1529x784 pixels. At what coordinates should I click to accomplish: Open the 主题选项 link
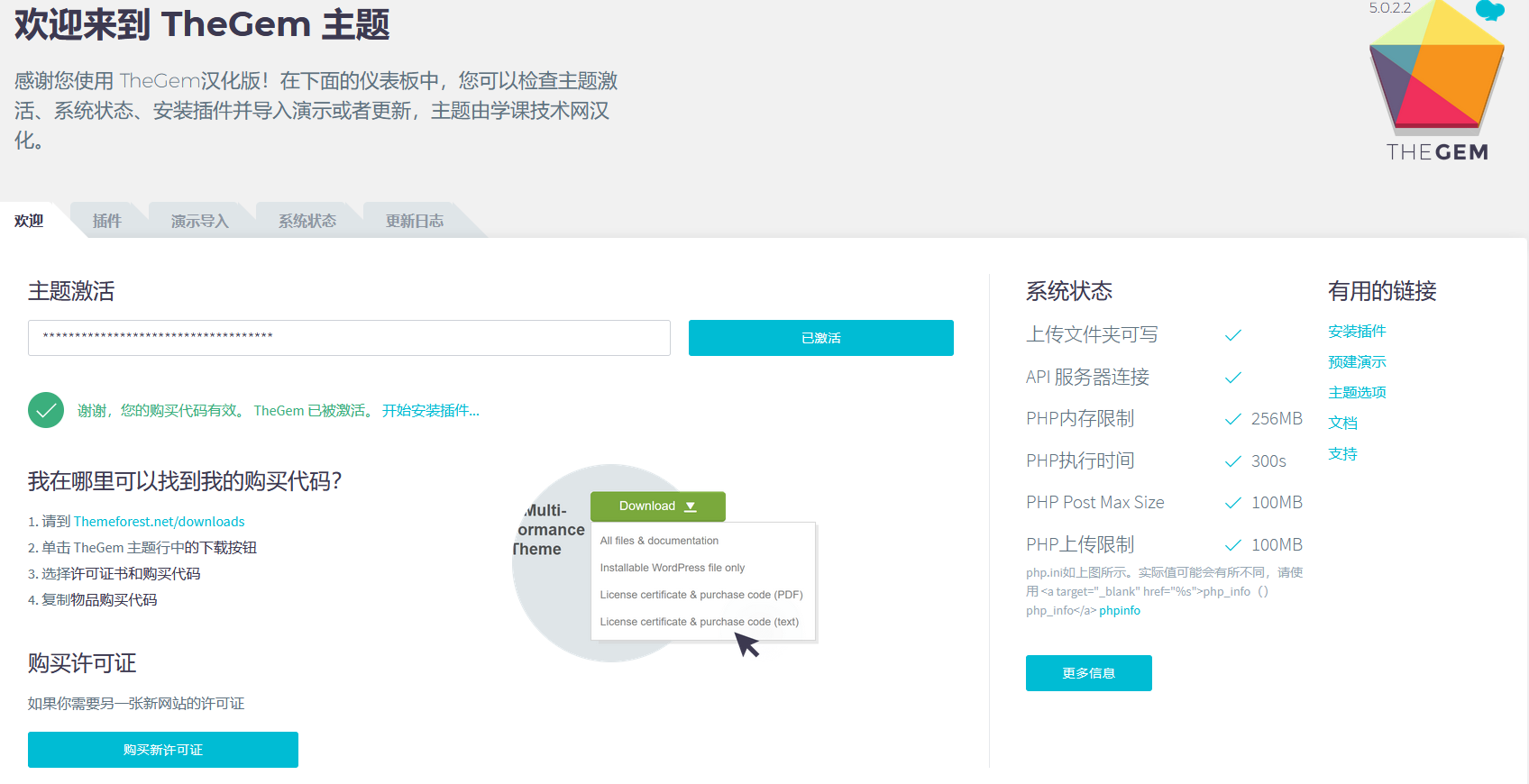(1357, 393)
